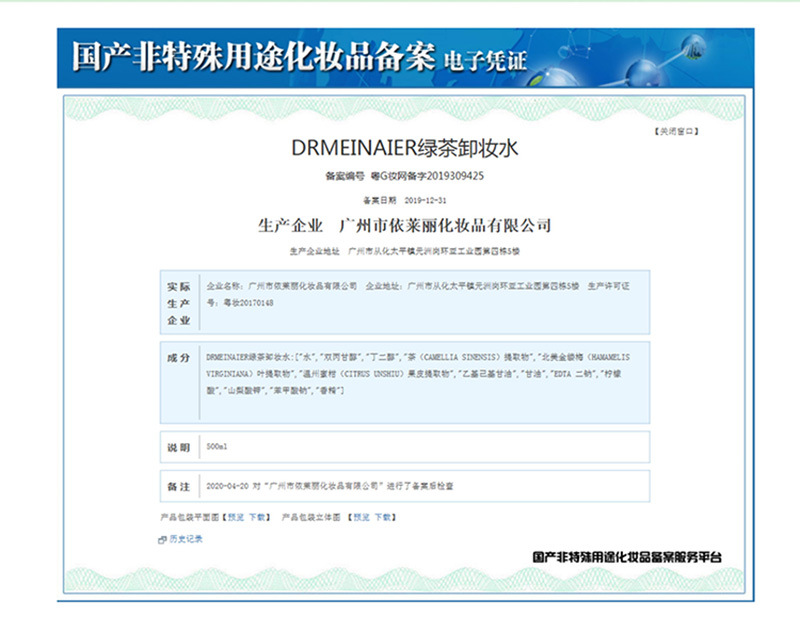Click the 2020-04-20 remark text
This screenshot has height=632, width=800.
click(330, 486)
